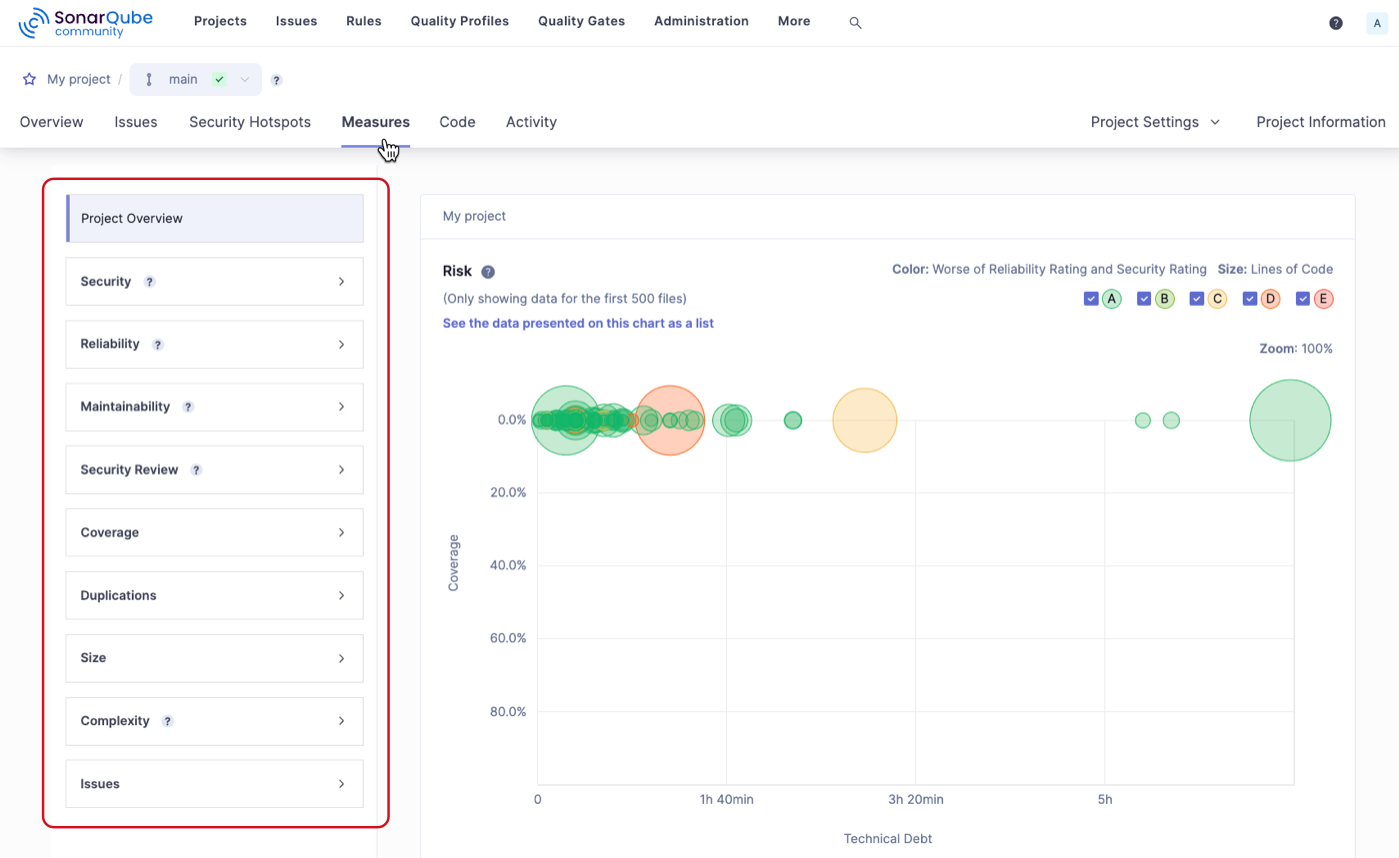
Task: Click the SonarQube community logo
Action: [x=85, y=21]
